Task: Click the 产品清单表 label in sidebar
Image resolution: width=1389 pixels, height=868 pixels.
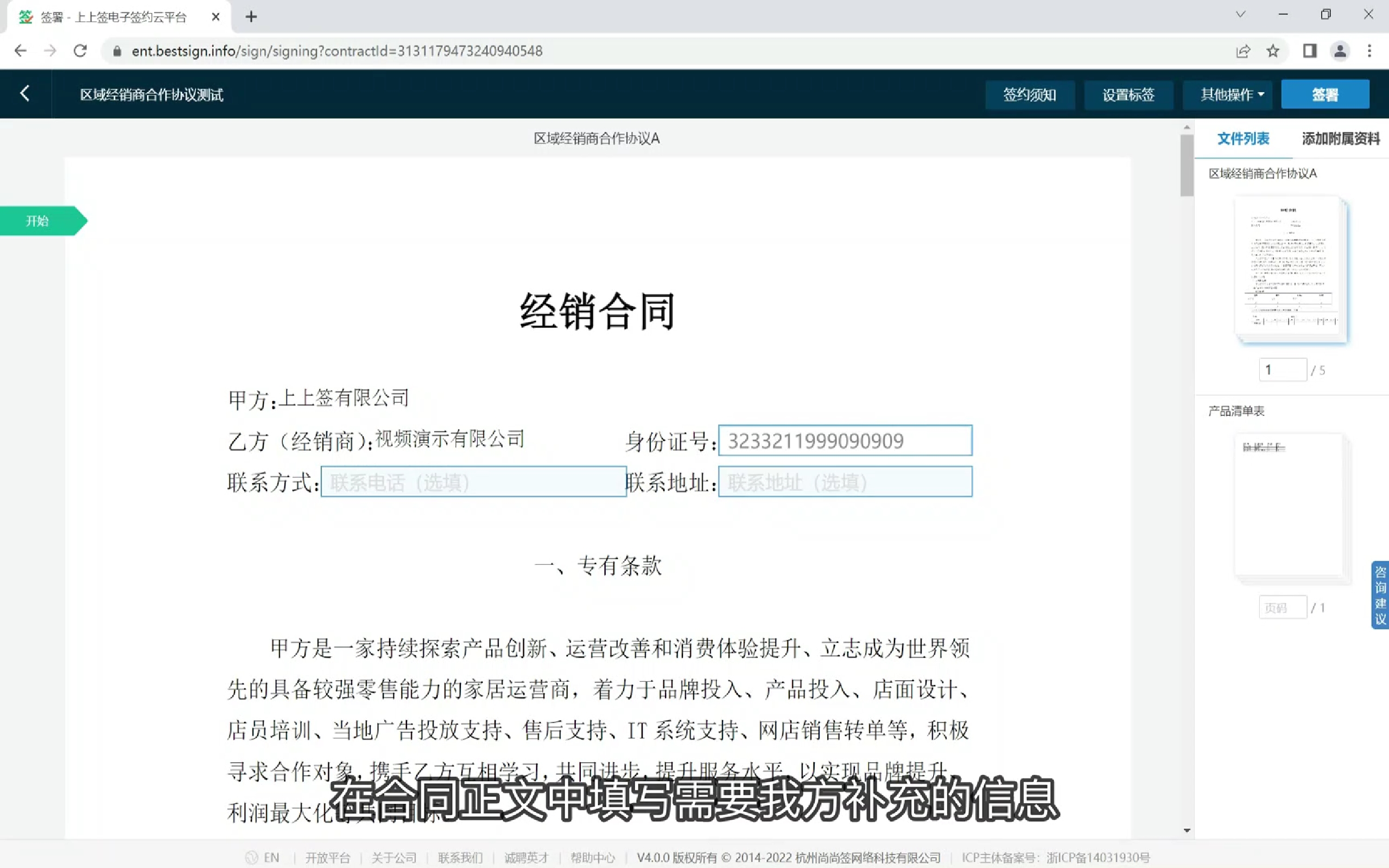Action: [1236, 411]
